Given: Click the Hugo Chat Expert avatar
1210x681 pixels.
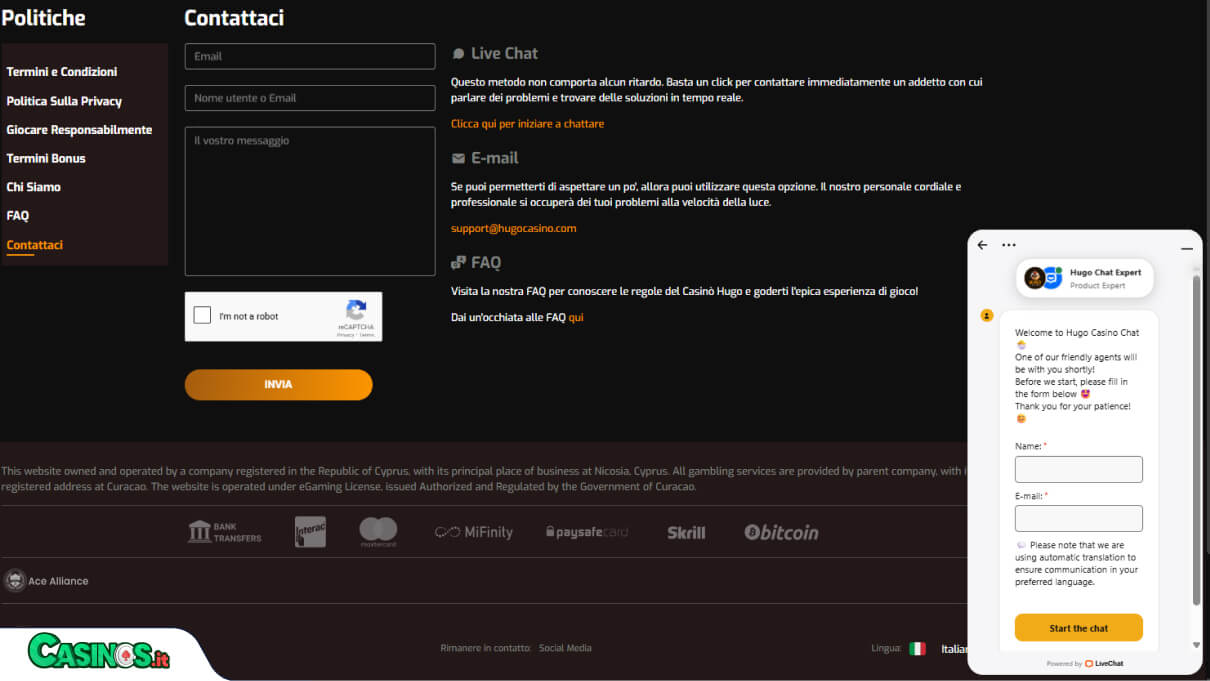Looking at the screenshot, I should click(1043, 278).
